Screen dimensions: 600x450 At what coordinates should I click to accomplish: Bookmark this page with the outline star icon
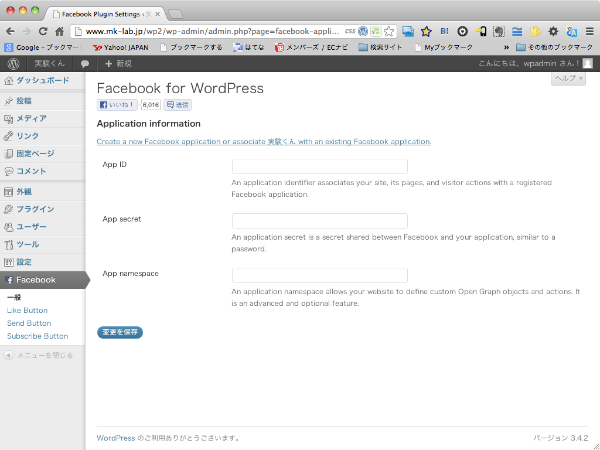pos(389,31)
